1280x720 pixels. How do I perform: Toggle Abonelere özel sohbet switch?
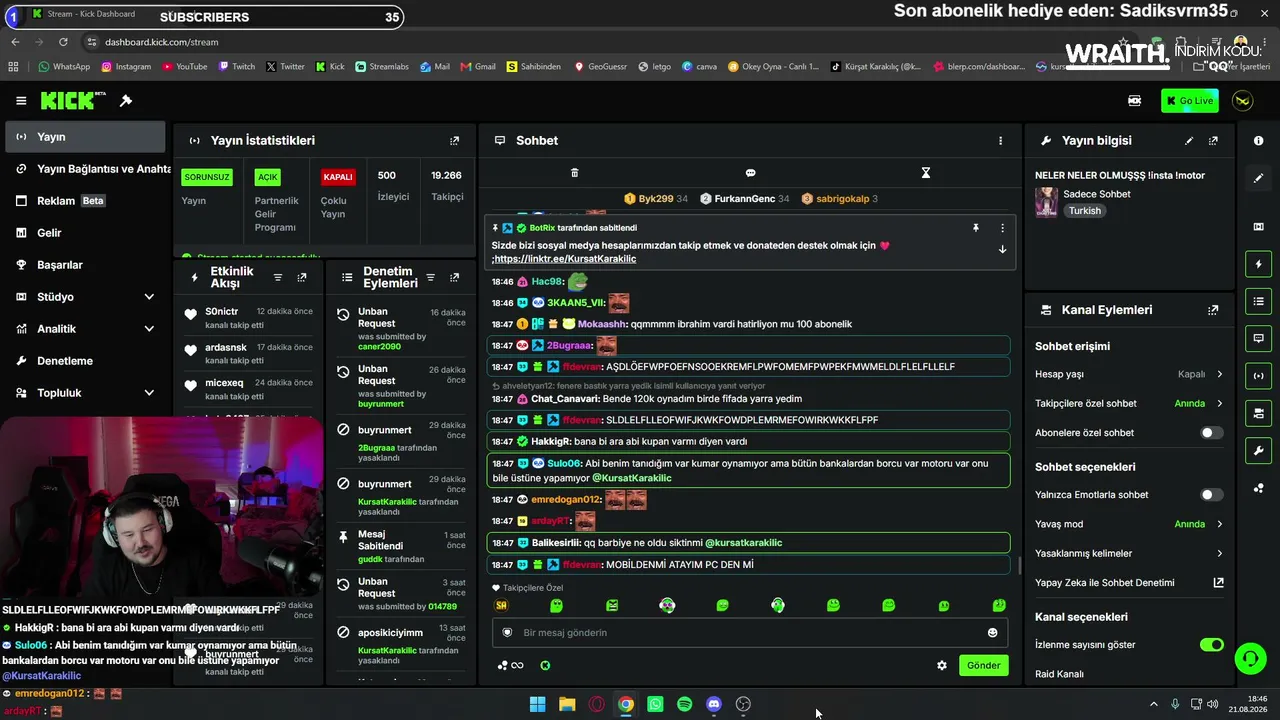pyautogui.click(x=1211, y=433)
